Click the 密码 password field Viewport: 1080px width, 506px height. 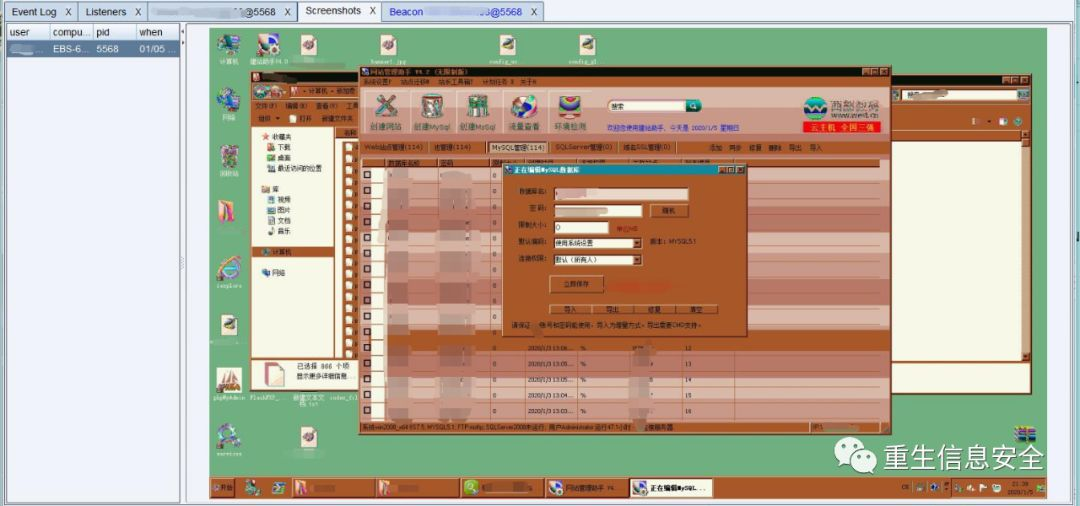coord(597,211)
